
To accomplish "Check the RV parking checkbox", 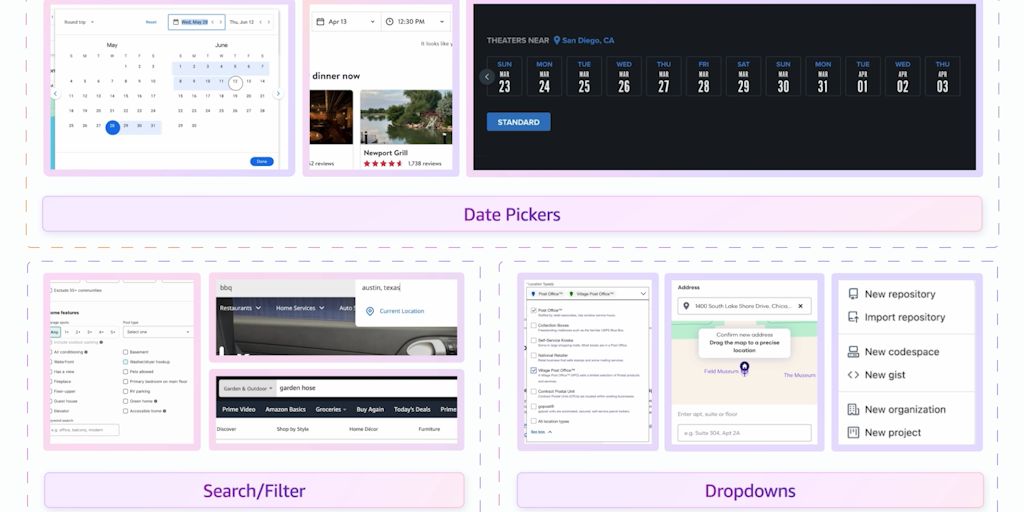I will coord(125,391).
